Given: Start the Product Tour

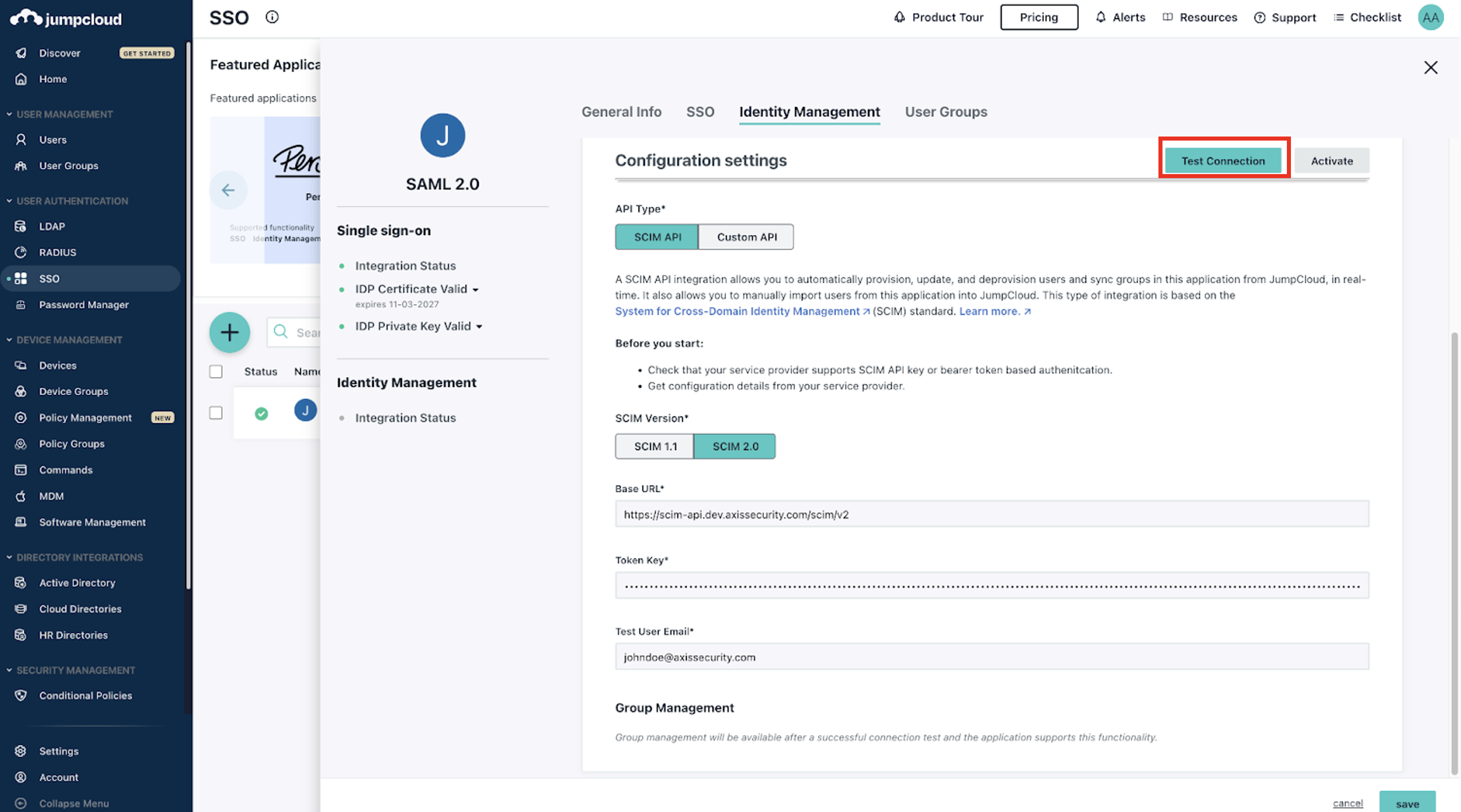Looking at the screenshot, I should tap(939, 18).
